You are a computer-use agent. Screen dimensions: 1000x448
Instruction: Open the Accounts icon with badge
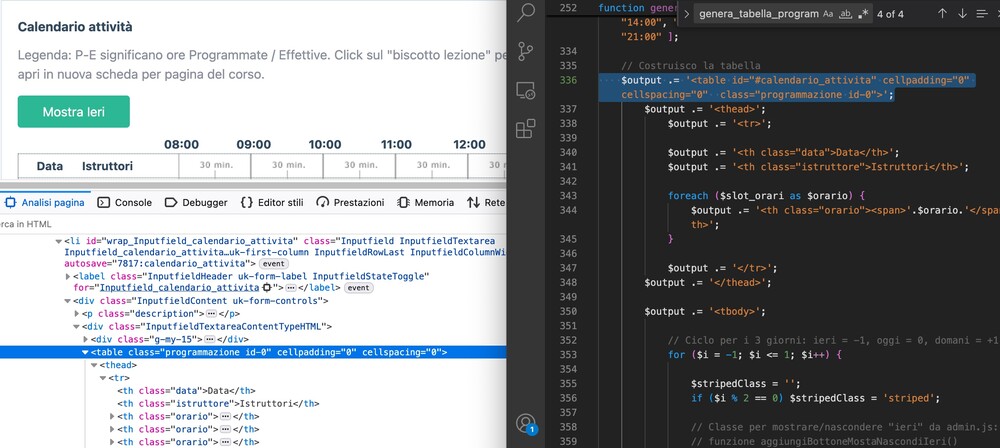(527, 425)
